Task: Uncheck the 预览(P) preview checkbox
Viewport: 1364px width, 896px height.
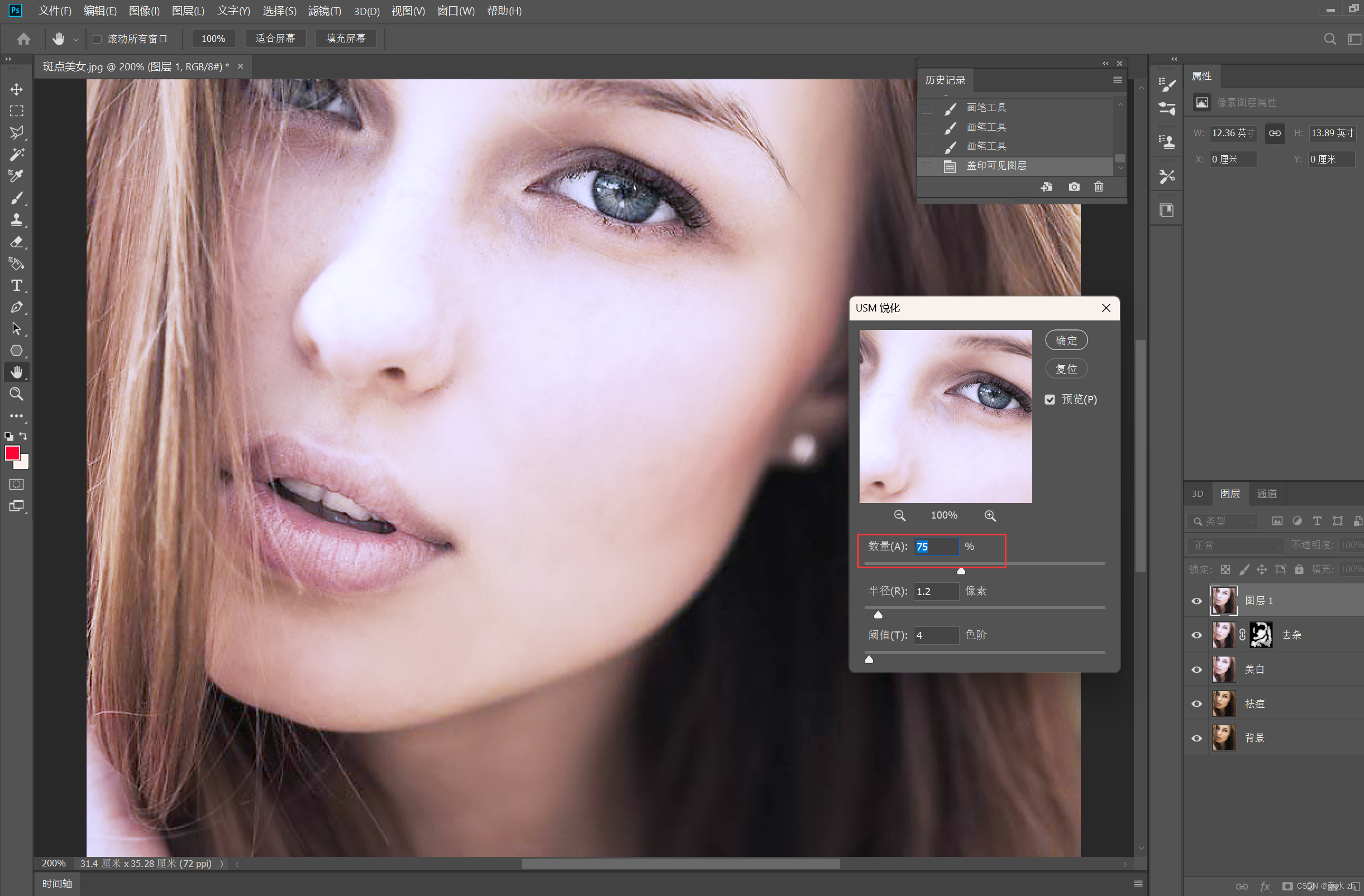Action: click(x=1050, y=399)
